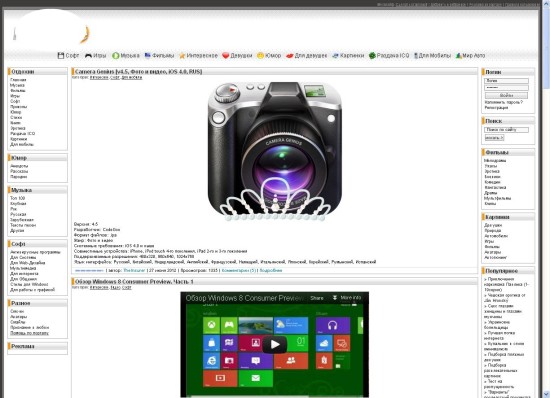The height and width of the screenshot is (398, 550).
Task: Click the Мир Авто icon in top navigation
Action: click(x=458, y=55)
